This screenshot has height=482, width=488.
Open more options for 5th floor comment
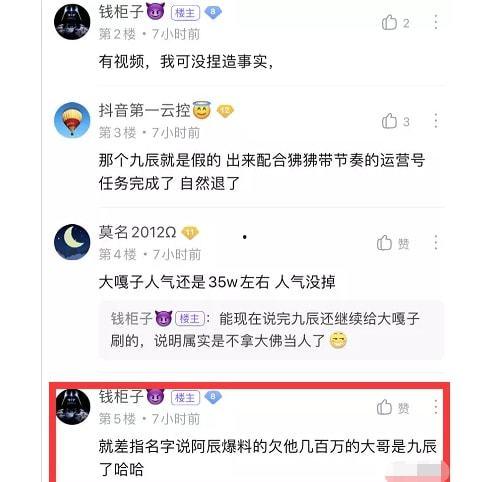point(436,407)
